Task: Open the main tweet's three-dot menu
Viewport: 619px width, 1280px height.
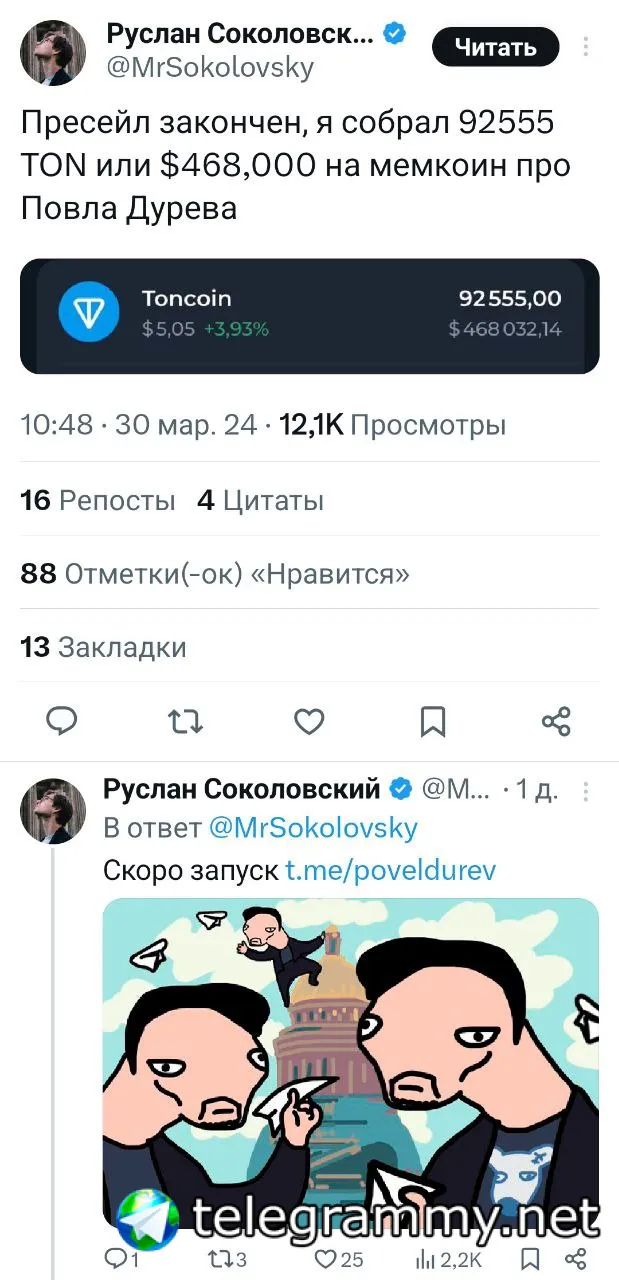Action: coord(586,47)
